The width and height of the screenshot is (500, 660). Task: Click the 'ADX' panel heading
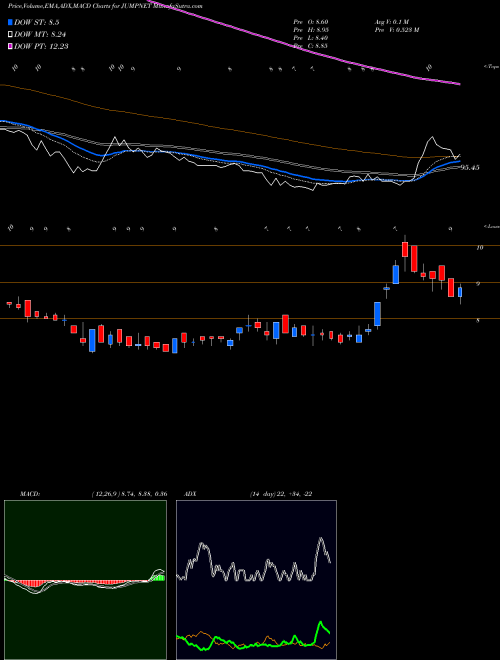point(190,494)
